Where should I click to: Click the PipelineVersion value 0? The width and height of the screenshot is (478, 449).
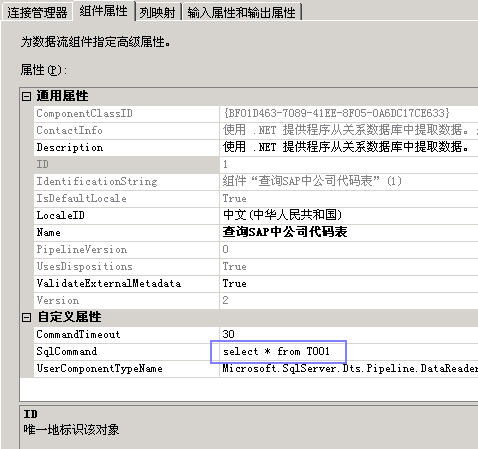pos(225,249)
